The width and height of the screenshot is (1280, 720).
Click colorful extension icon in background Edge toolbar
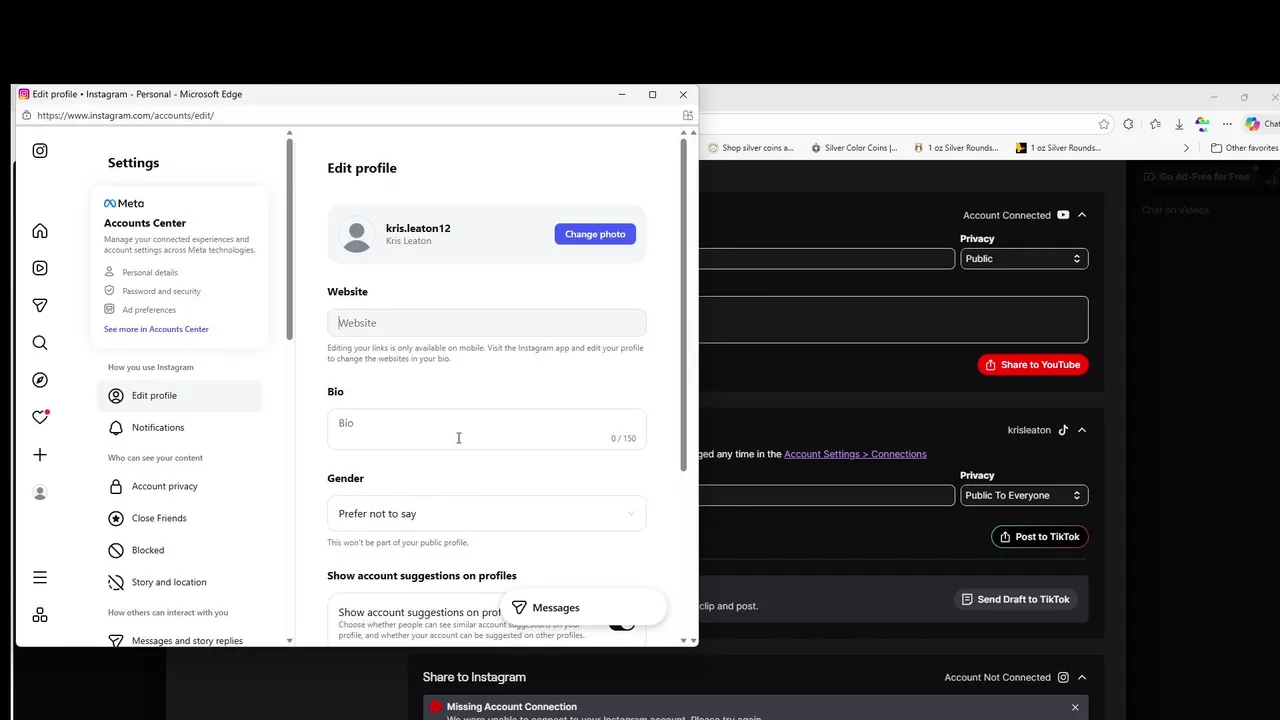(x=1203, y=124)
